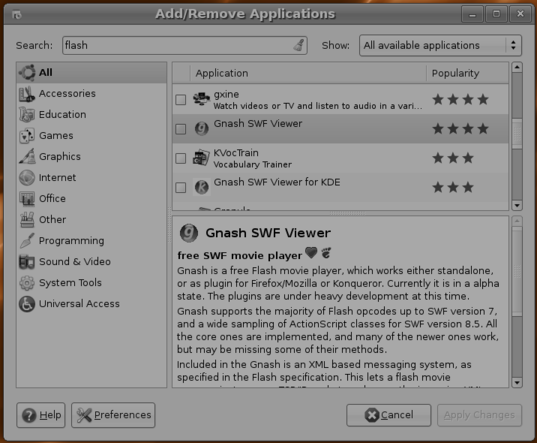This screenshot has width=537, height=443.
Task: Click the description pane scroll down arrow
Action: click(517, 382)
